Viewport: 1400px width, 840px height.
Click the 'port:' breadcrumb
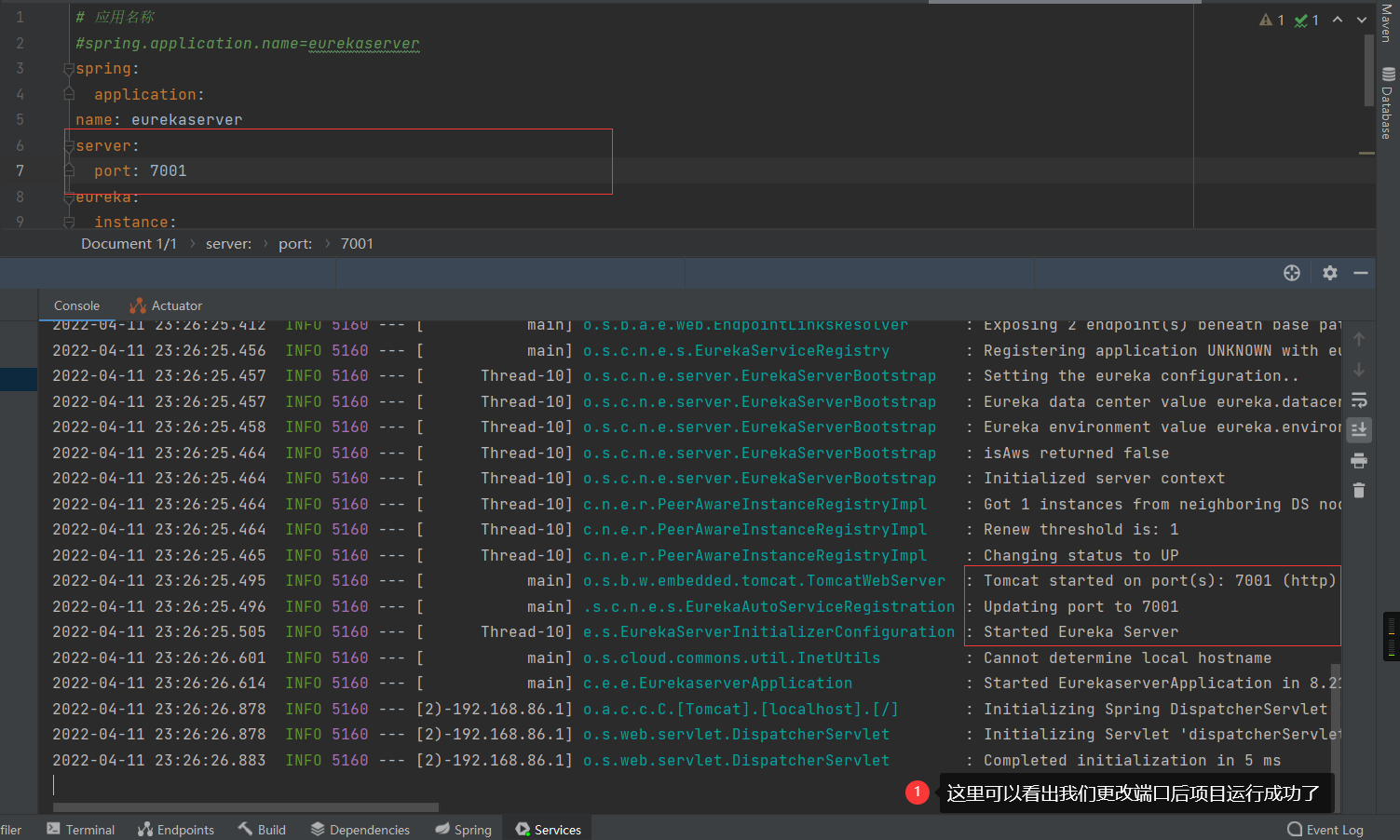coord(295,243)
